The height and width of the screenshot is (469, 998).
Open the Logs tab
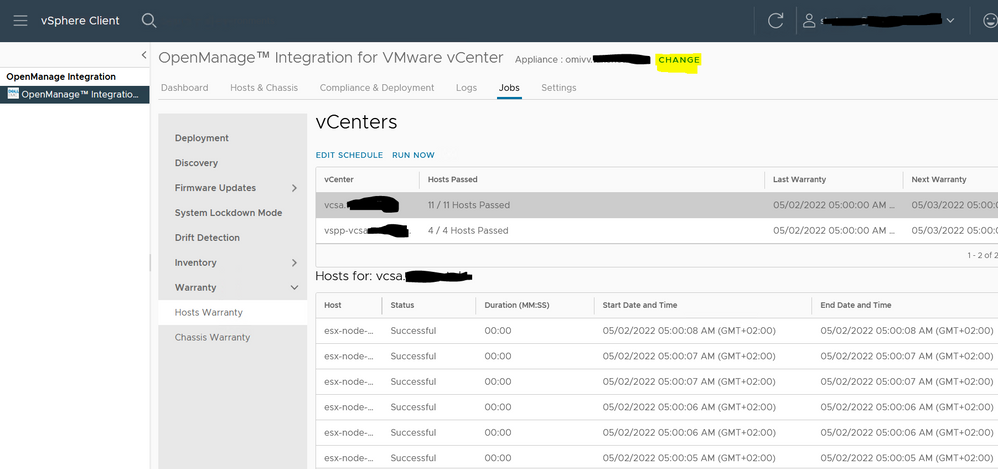coord(467,88)
